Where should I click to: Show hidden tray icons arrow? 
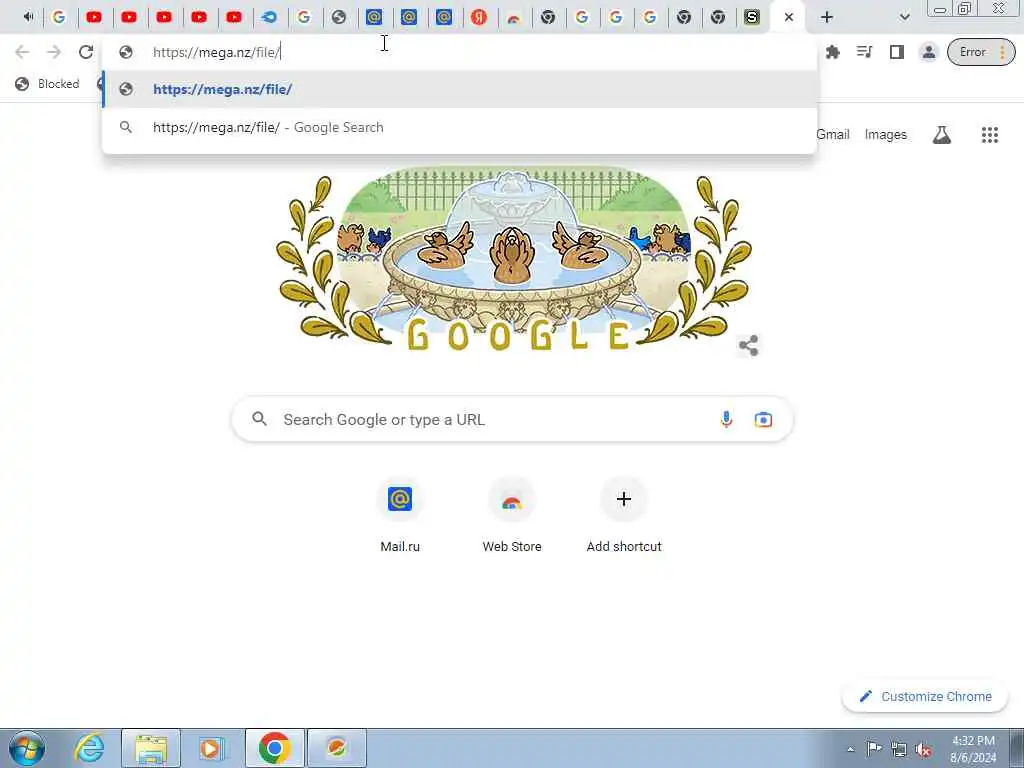tap(850, 749)
